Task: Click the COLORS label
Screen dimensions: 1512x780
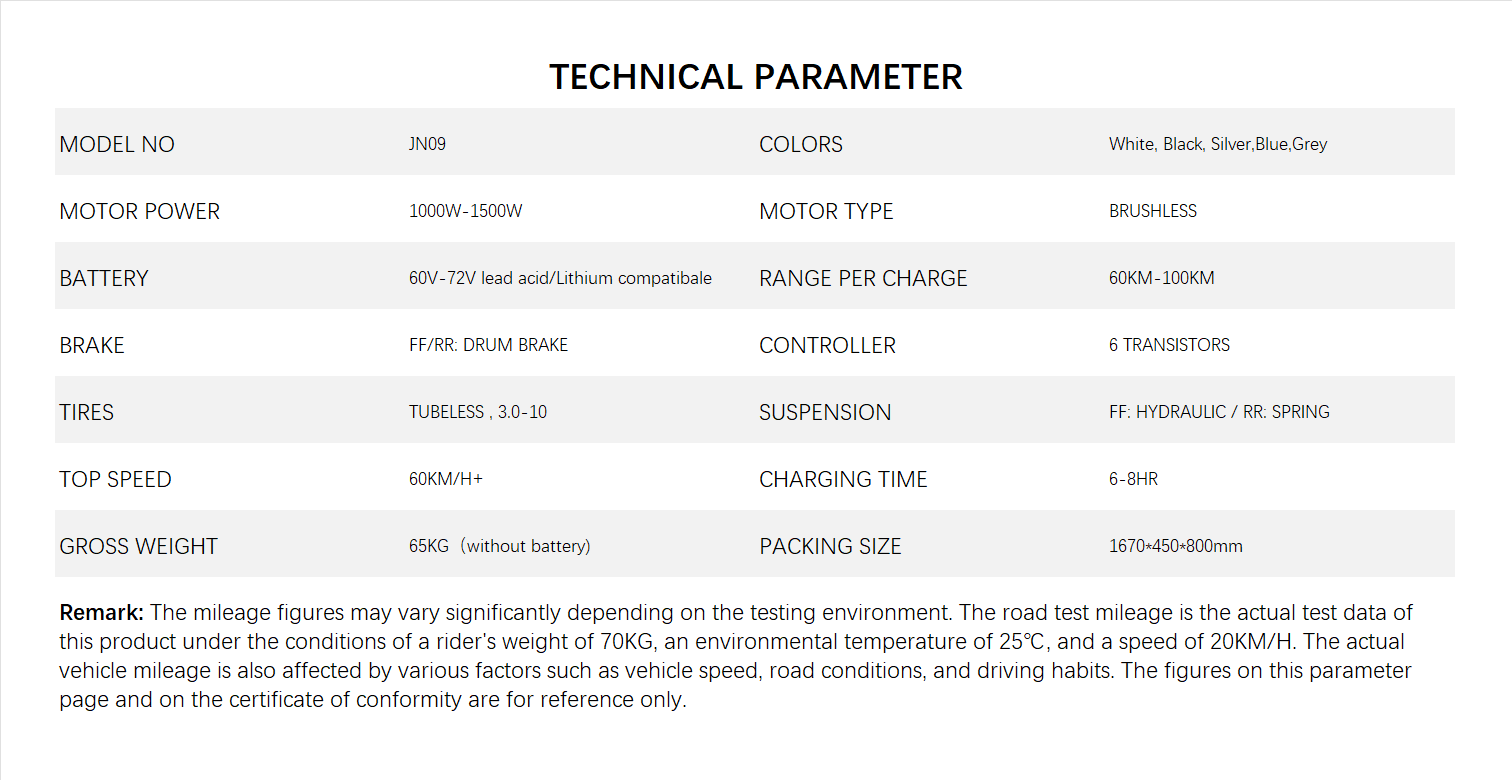Action: click(x=800, y=144)
